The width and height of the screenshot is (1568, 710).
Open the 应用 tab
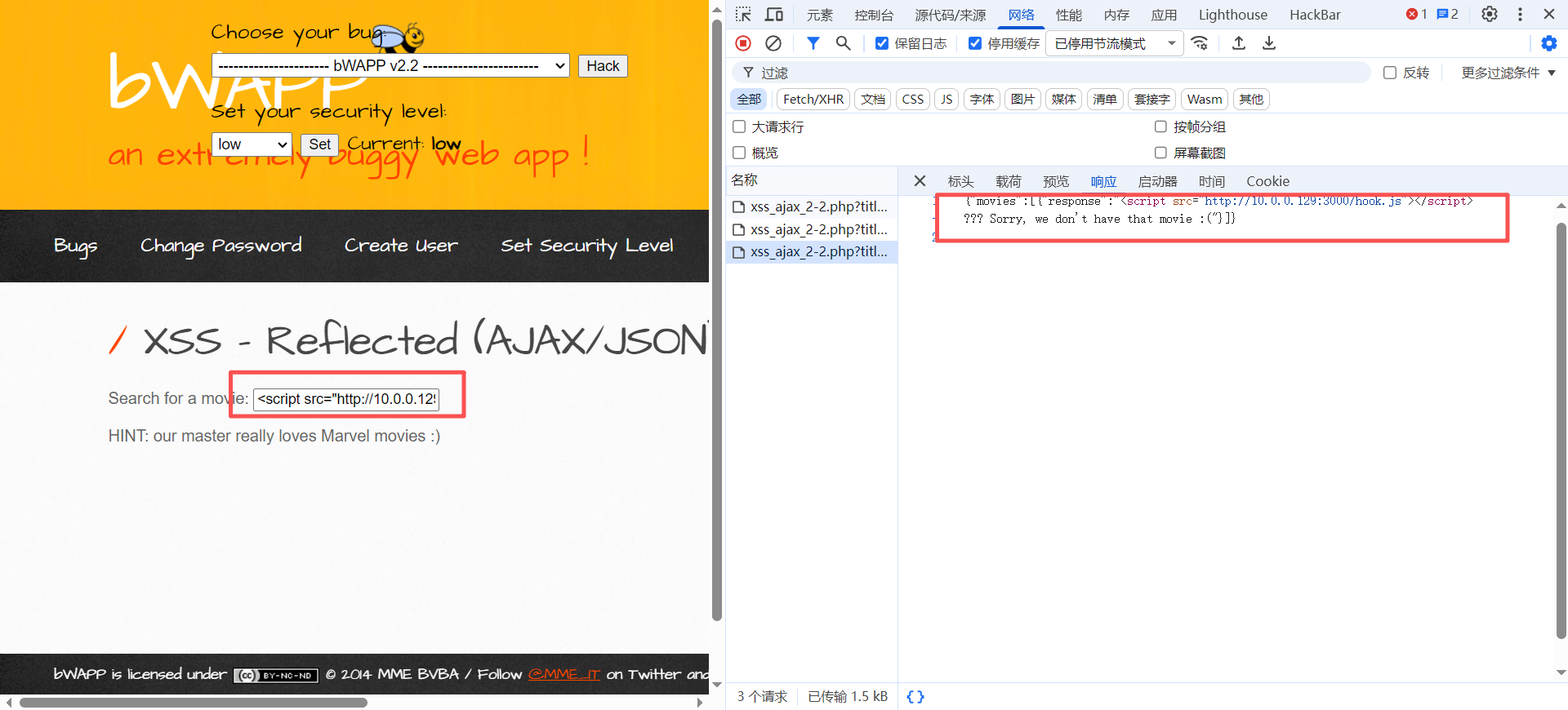[x=1165, y=15]
